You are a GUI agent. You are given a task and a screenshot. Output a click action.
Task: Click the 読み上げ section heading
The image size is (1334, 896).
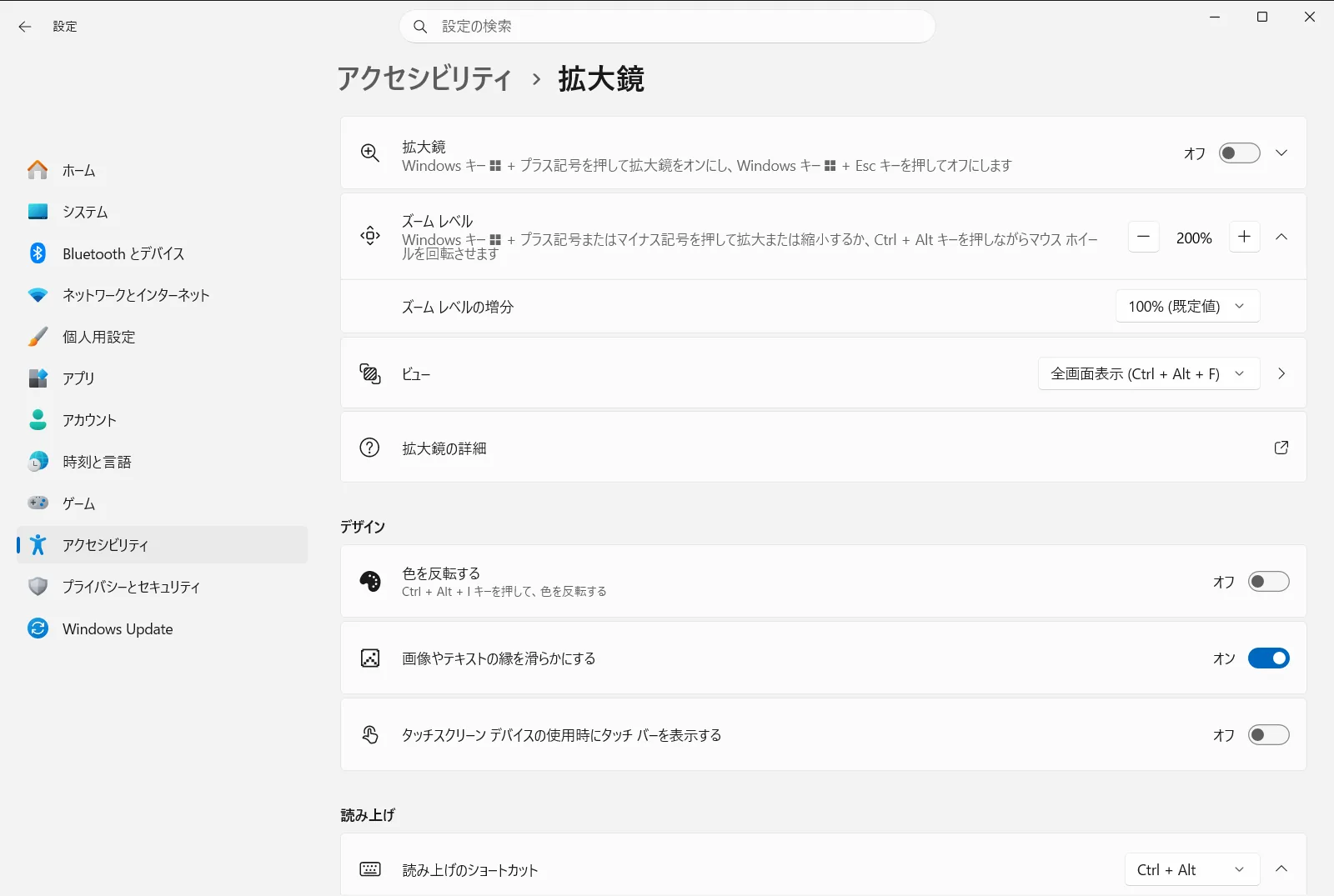point(368,815)
